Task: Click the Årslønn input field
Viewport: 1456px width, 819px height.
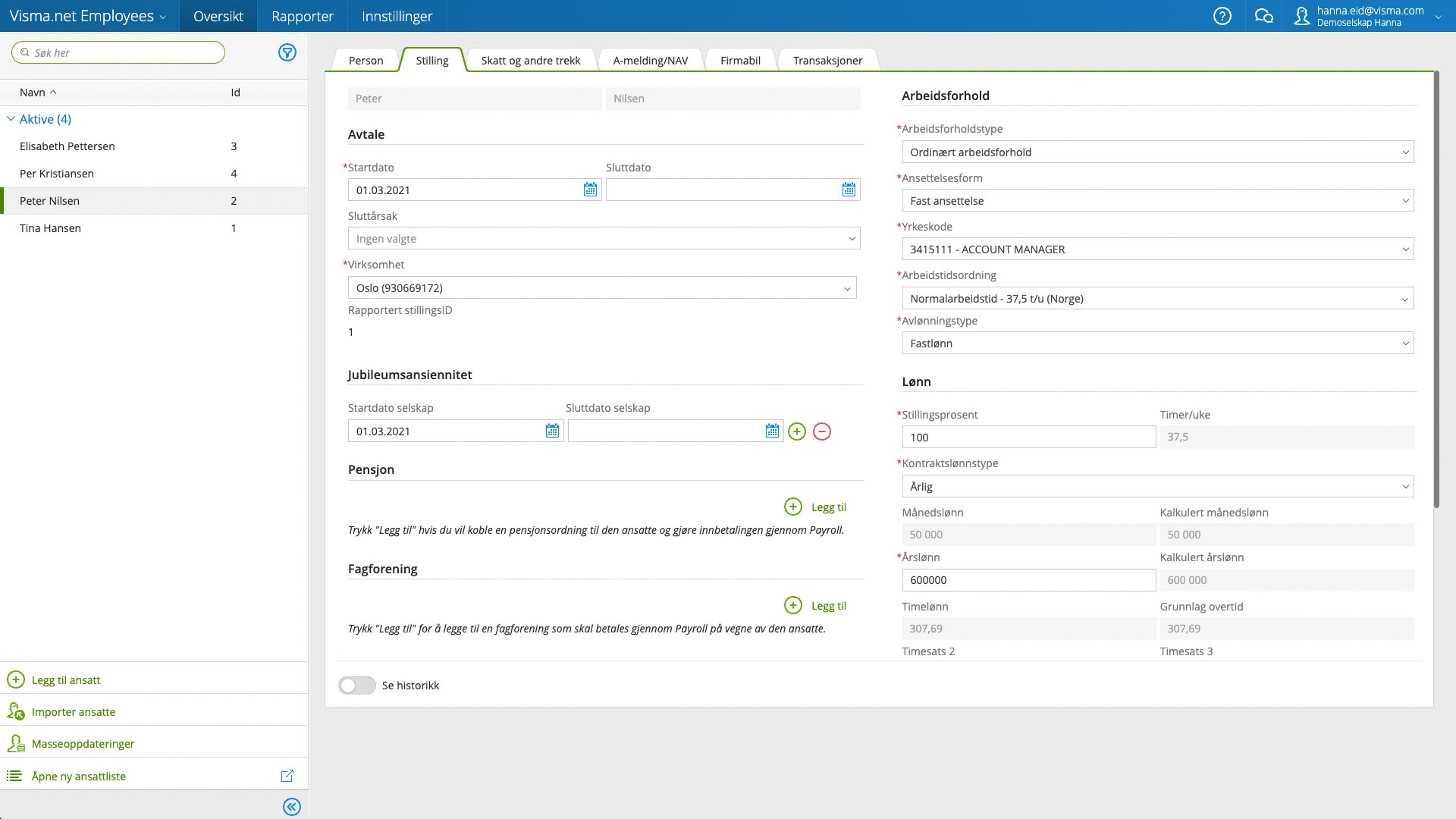Action: tap(1028, 580)
